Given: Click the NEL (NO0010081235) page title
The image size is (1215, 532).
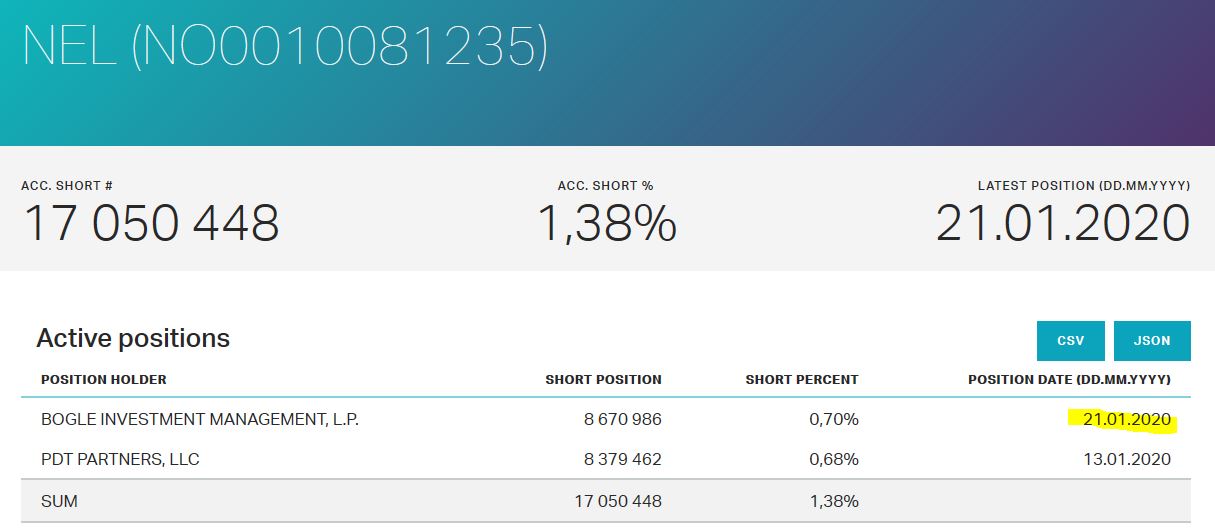Looking at the screenshot, I should pyautogui.click(x=285, y=46).
